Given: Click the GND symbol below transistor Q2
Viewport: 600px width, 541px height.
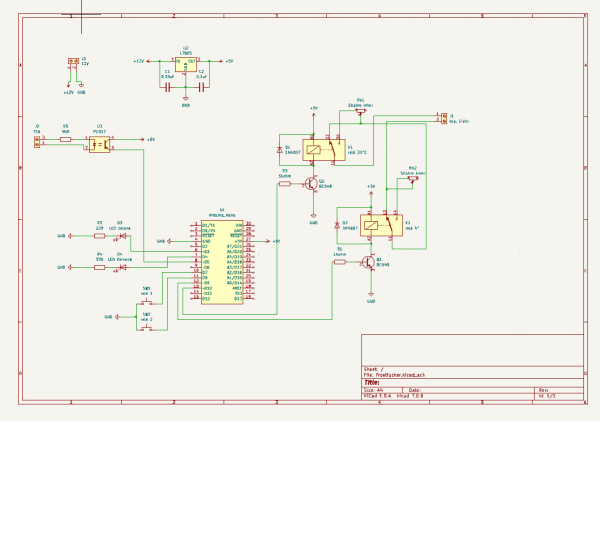Looking at the screenshot, I should [313, 216].
